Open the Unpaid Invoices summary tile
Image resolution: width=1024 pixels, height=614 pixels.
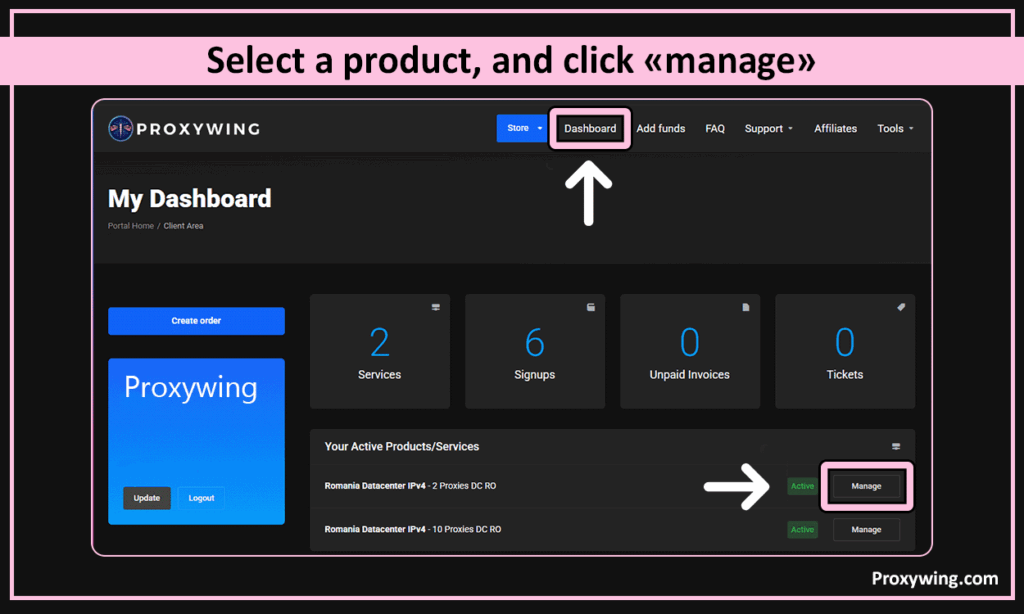click(690, 351)
